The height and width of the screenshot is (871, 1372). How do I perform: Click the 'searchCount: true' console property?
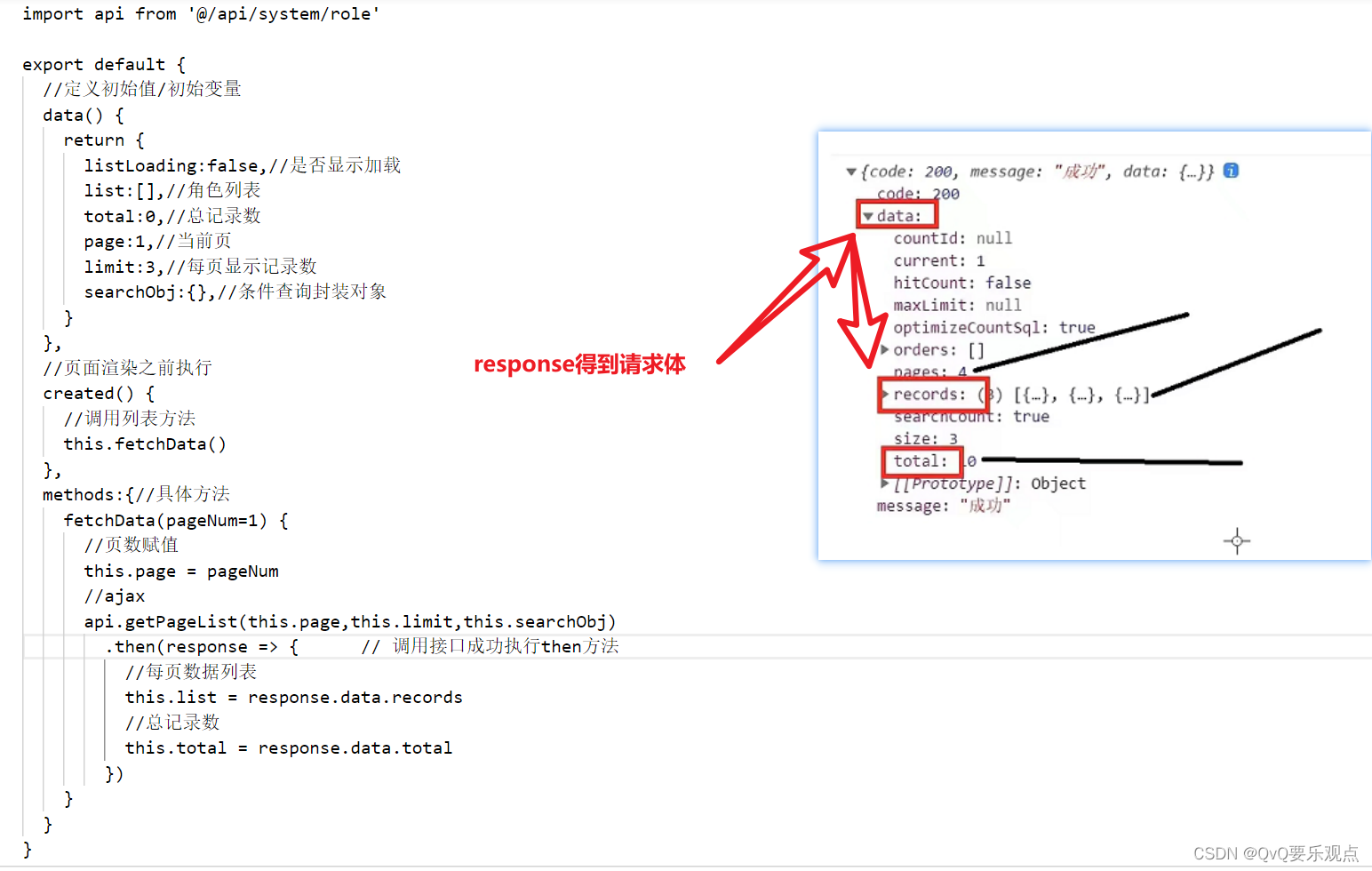click(971, 416)
